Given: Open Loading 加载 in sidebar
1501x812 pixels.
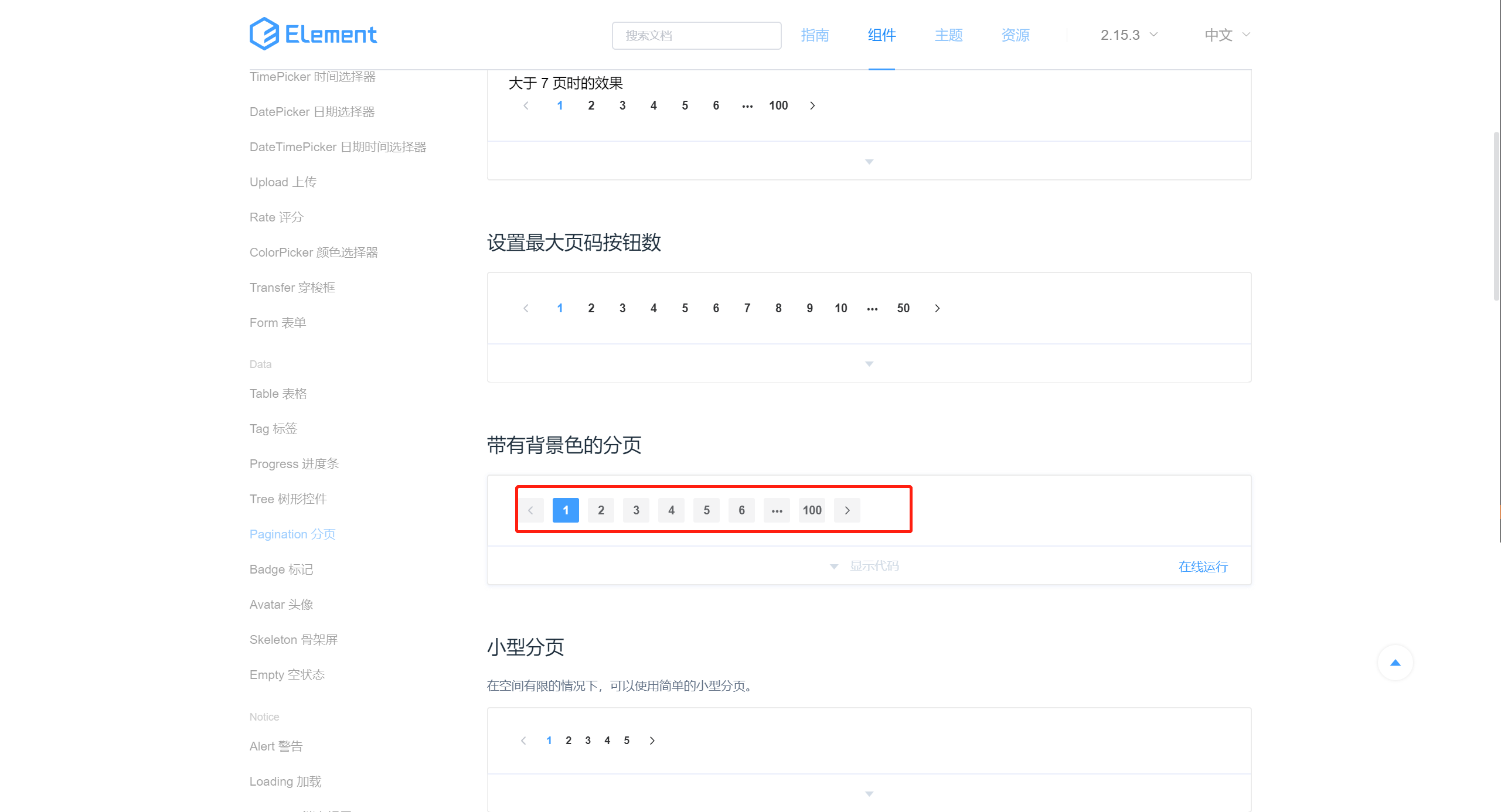Looking at the screenshot, I should [285, 782].
